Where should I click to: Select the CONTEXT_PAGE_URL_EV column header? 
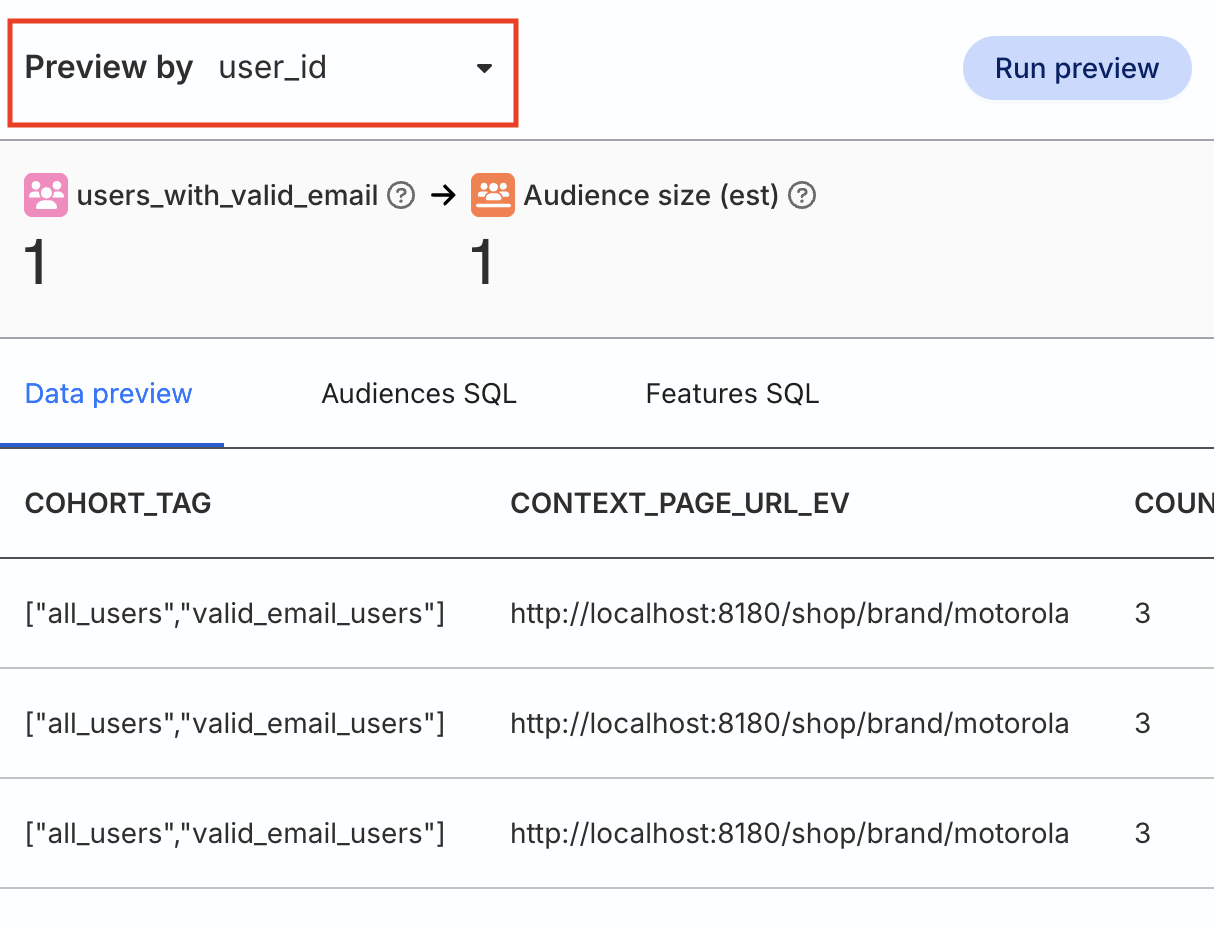[679, 503]
